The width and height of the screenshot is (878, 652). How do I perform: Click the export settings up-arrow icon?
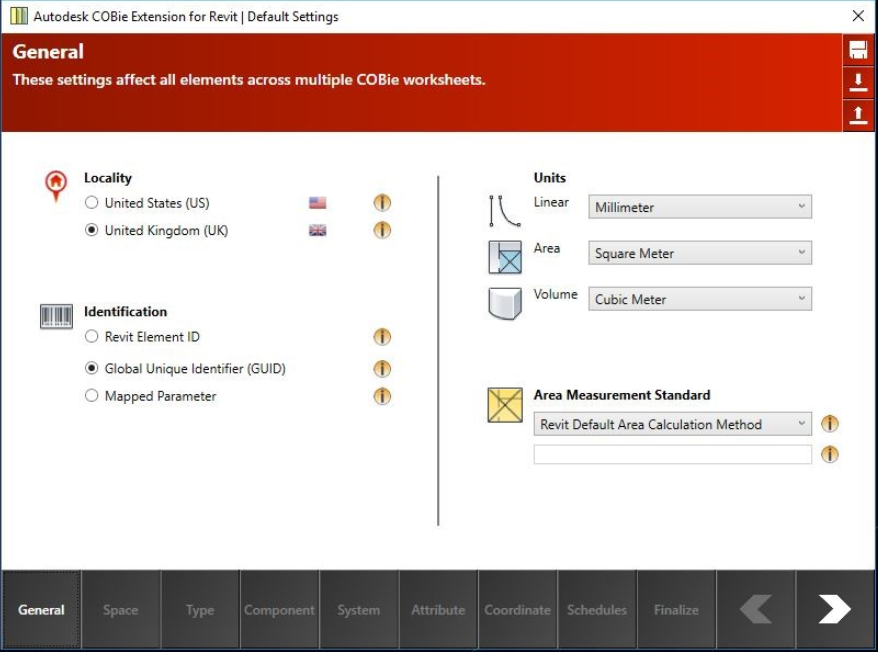(x=858, y=115)
